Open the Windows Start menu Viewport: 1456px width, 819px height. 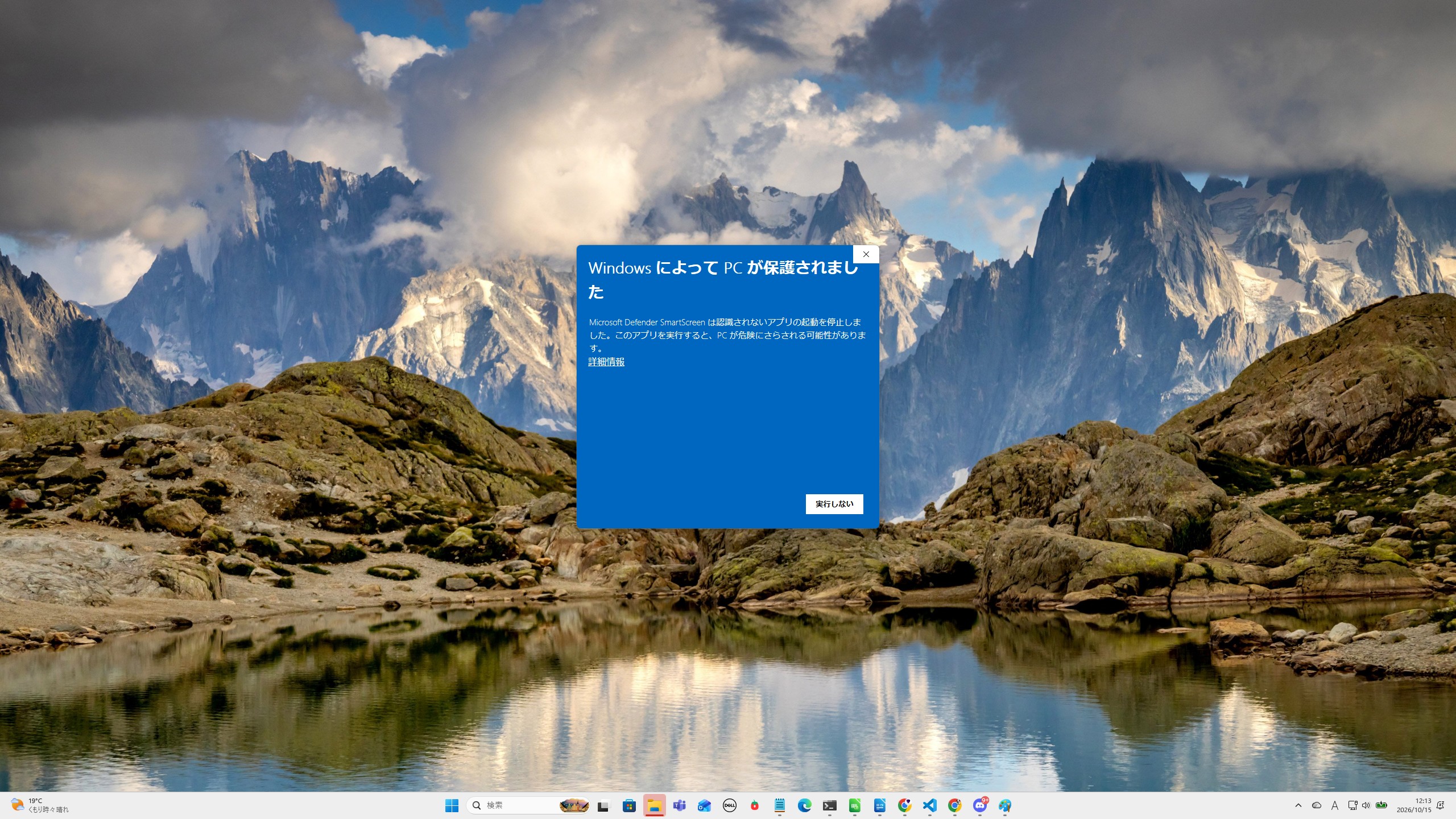coord(452,805)
